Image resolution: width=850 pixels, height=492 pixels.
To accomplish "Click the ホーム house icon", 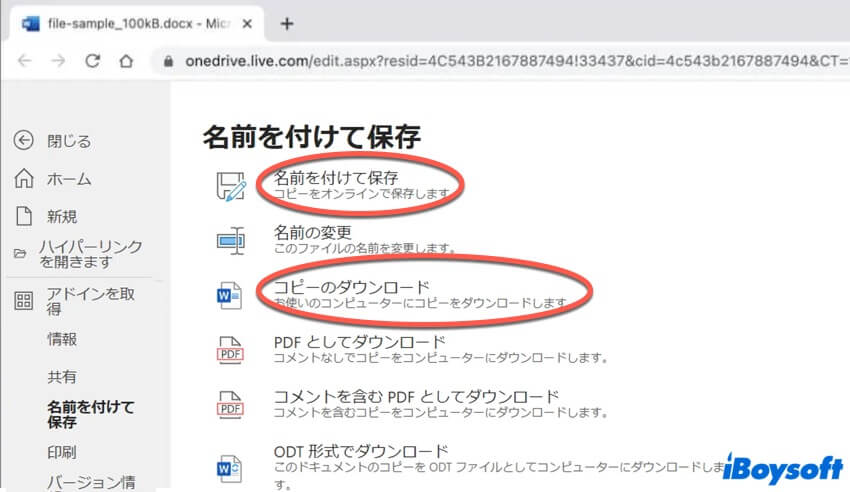I will [x=24, y=178].
